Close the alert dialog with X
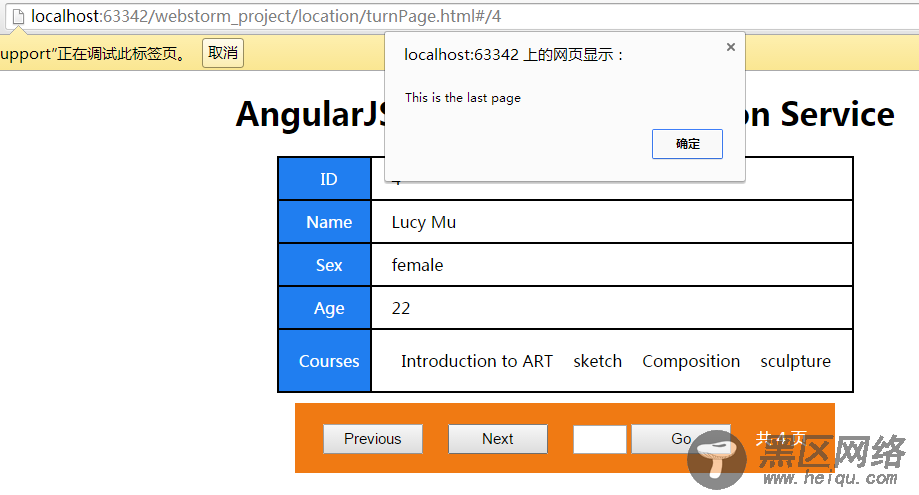The width and height of the screenshot is (919, 495). pos(730,47)
